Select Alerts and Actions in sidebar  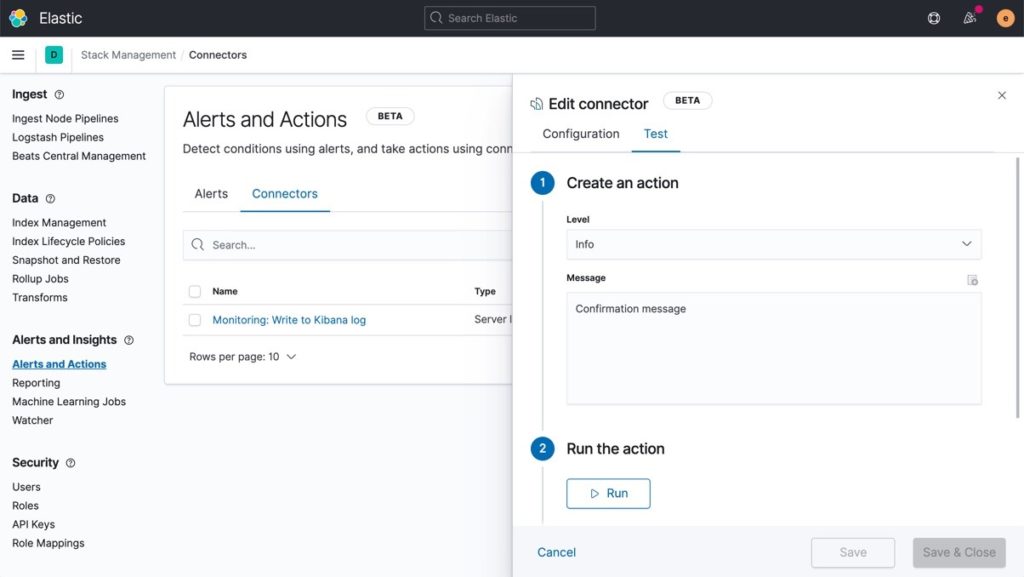(59, 364)
